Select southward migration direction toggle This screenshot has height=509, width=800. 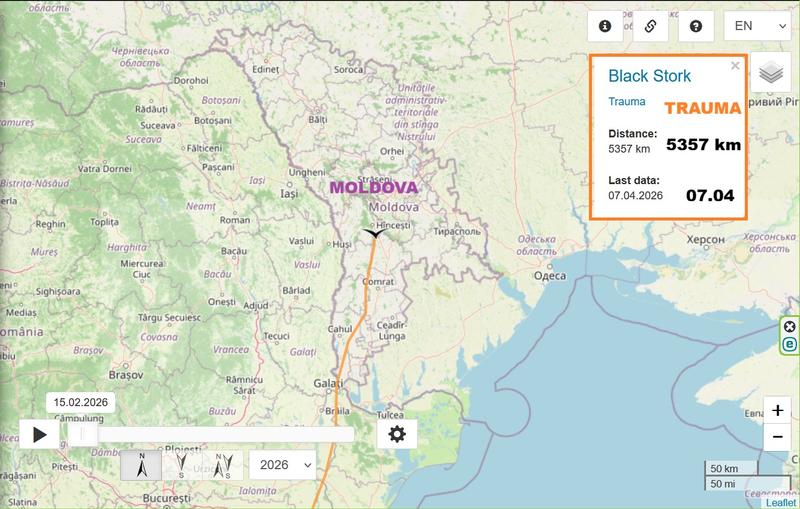tap(182, 465)
